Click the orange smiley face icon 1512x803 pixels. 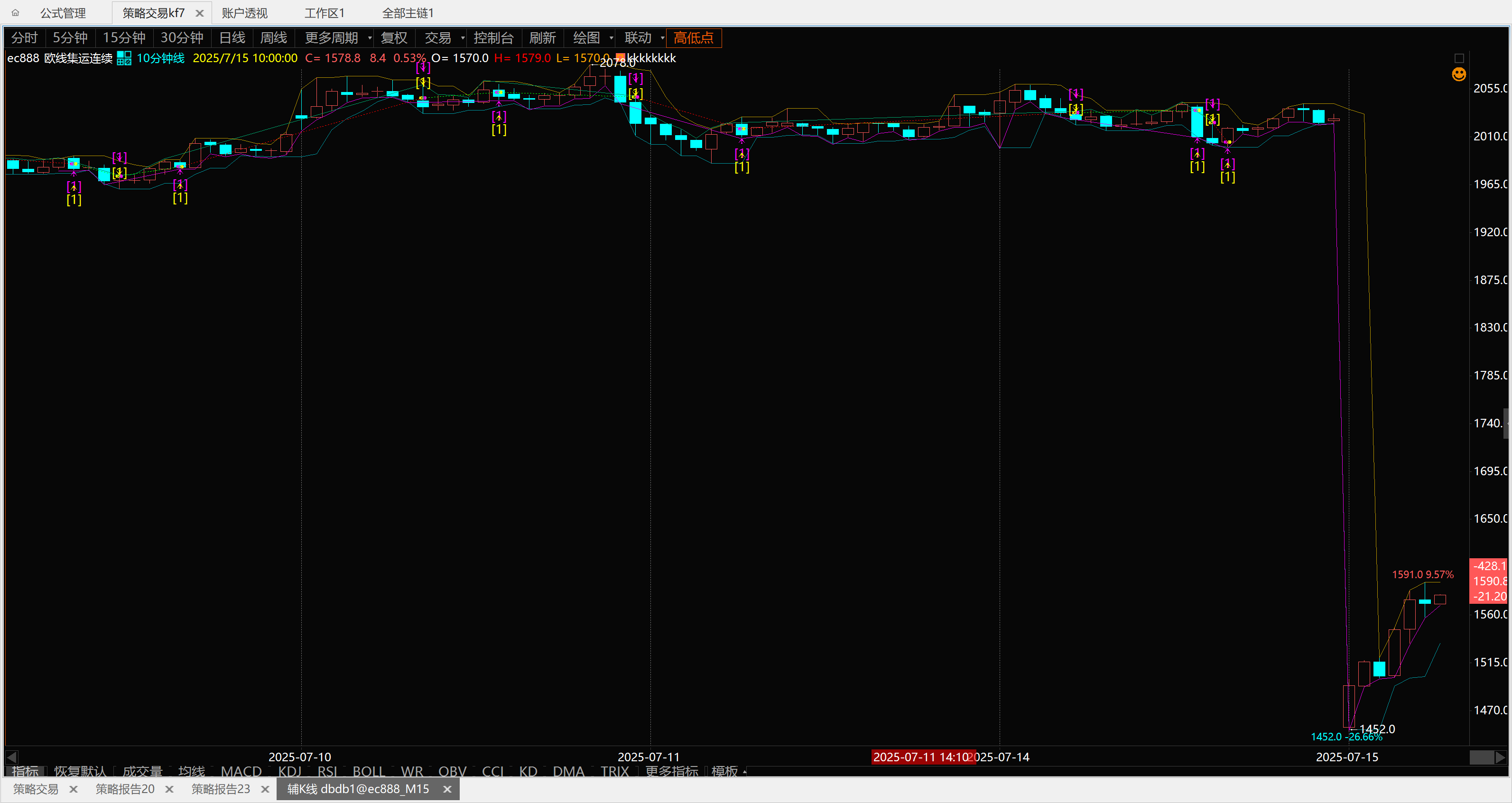click(1459, 74)
